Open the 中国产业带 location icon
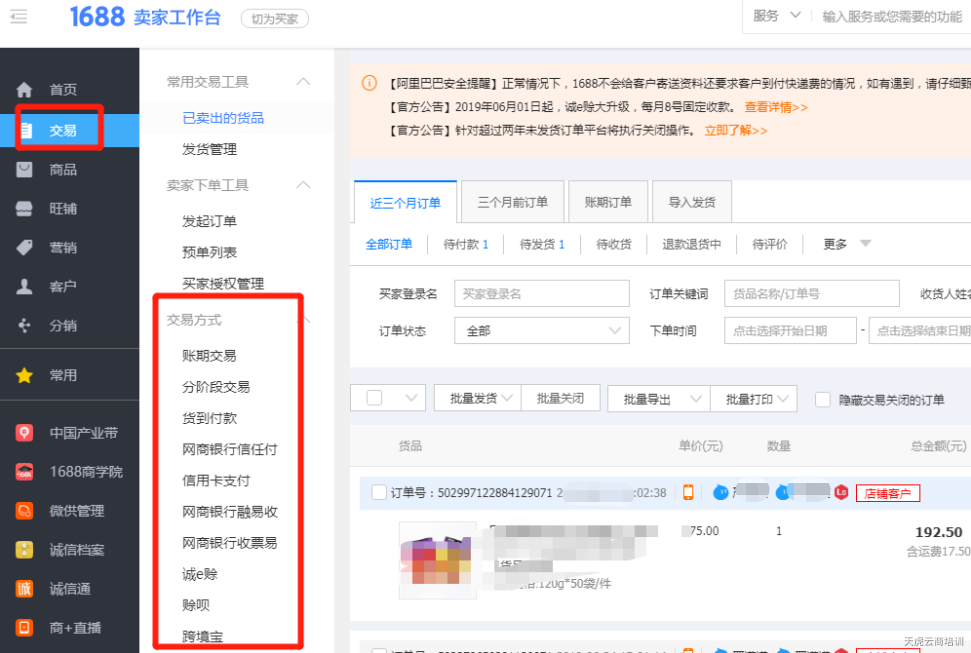Screen dimensions: 971x653 tap(24, 432)
